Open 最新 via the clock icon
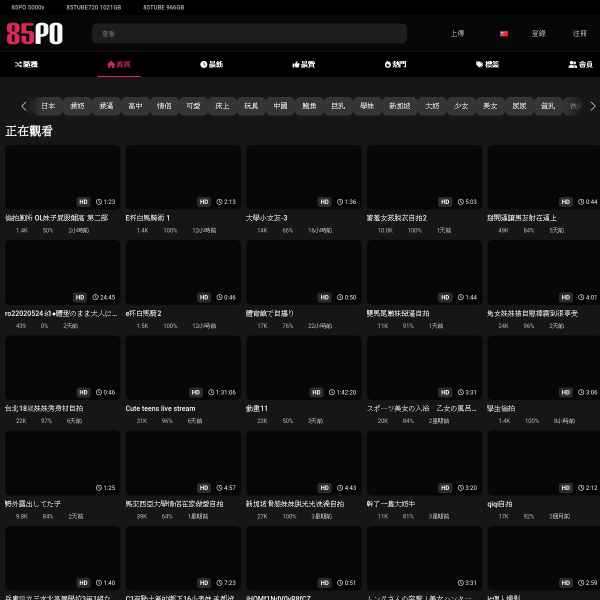 204,64
